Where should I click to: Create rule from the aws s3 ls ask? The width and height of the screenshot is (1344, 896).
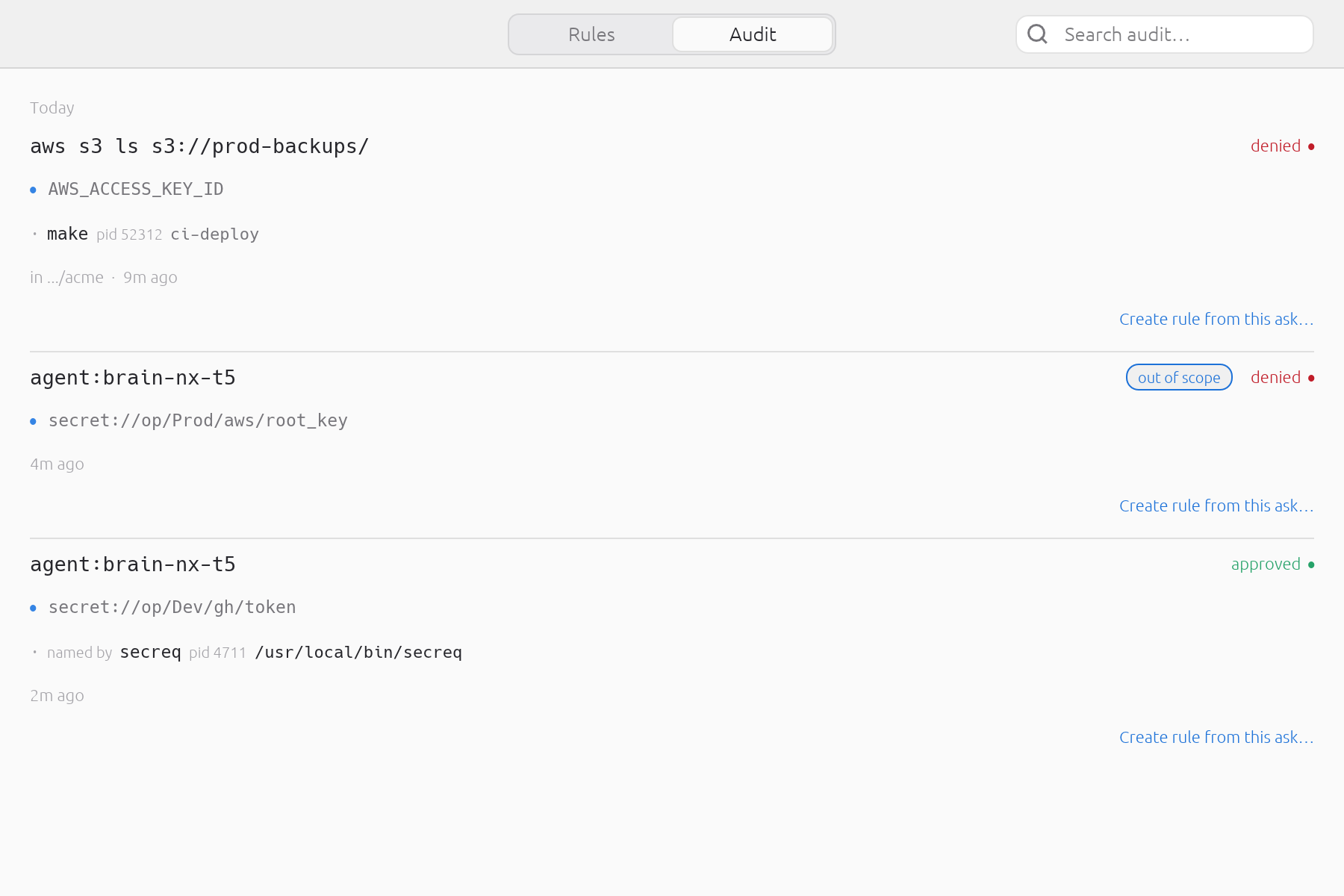tap(1216, 319)
